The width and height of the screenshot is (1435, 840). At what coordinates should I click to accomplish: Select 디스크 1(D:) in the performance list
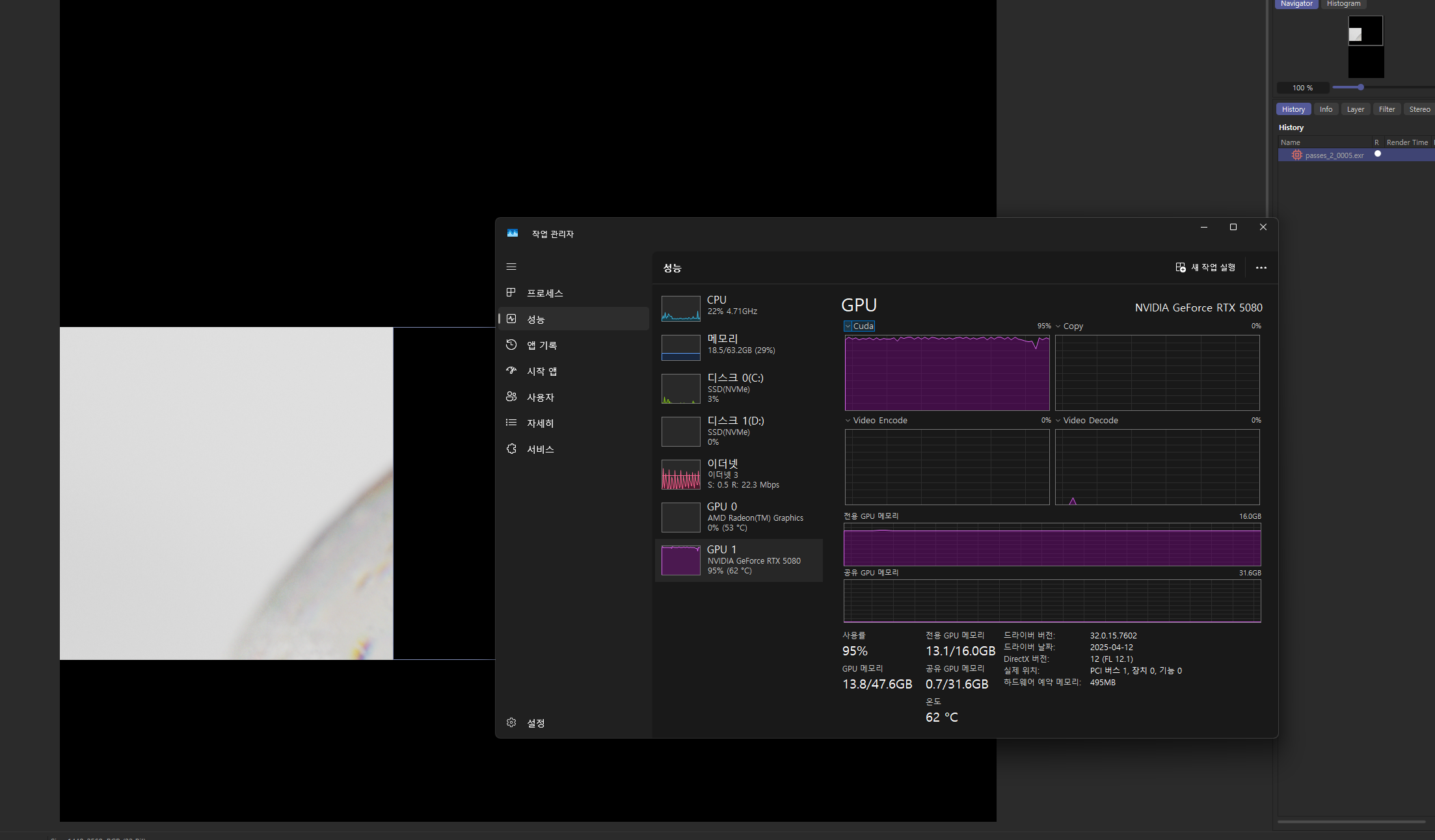[x=739, y=431]
